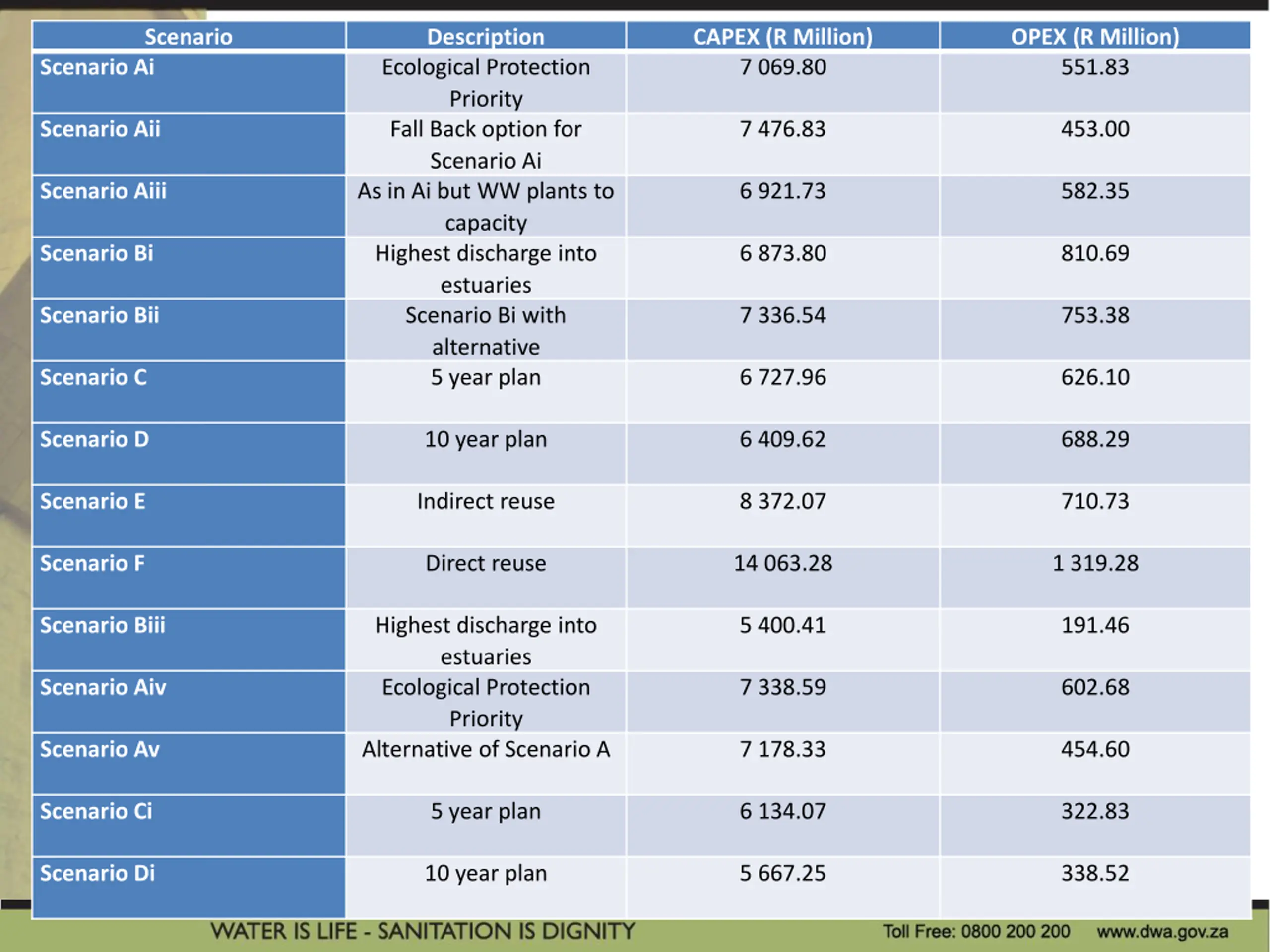Image resolution: width=1270 pixels, height=952 pixels.
Task: Open the www.dwa.gov.za link
Action: pos(1162,931)
